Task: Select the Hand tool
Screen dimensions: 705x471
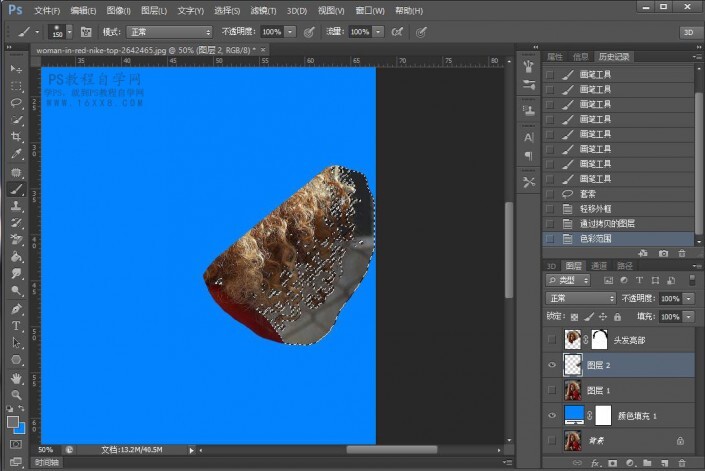Action: (x=16, y=378)
